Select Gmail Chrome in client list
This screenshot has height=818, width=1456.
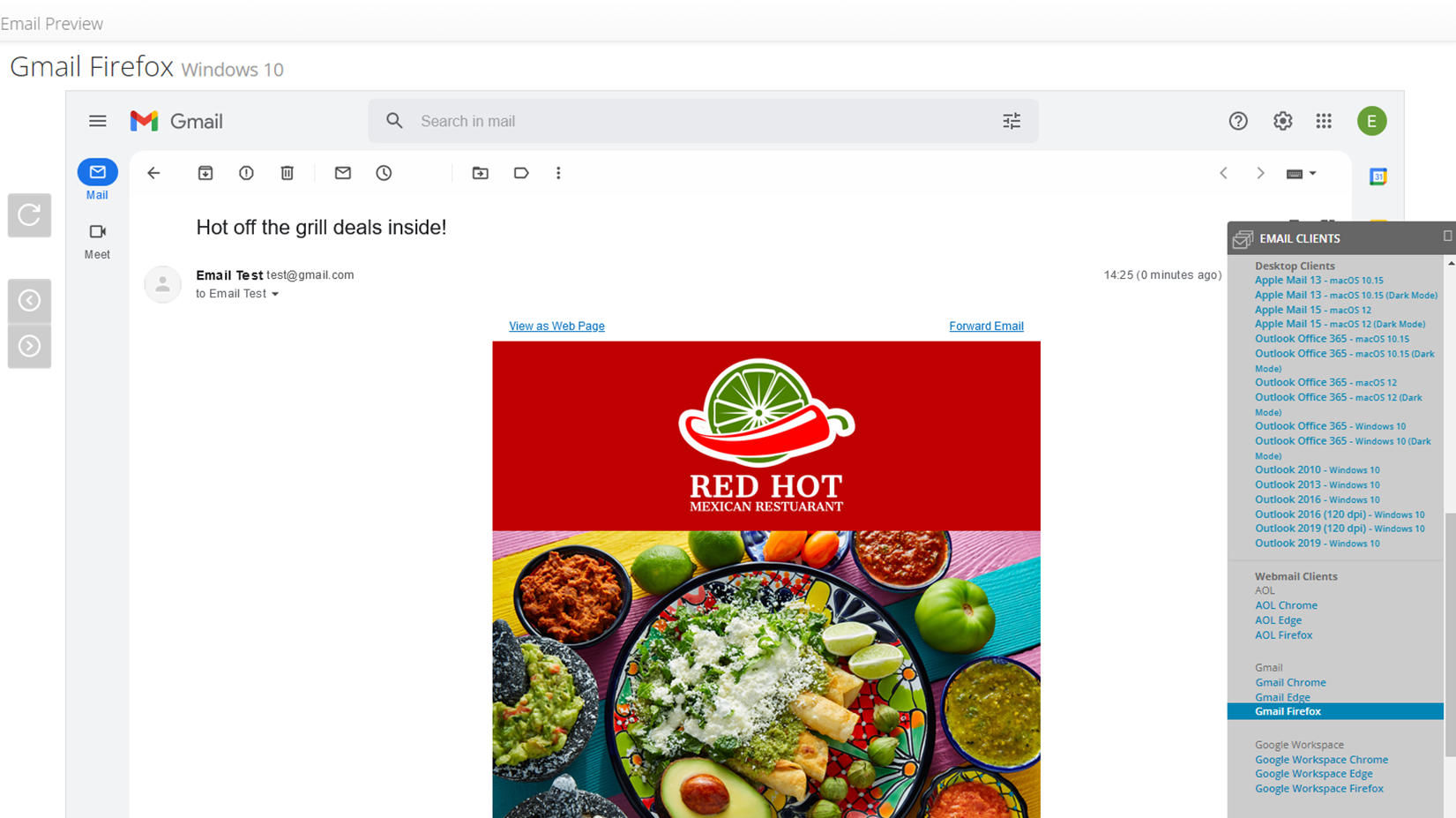pos(1290,682)
